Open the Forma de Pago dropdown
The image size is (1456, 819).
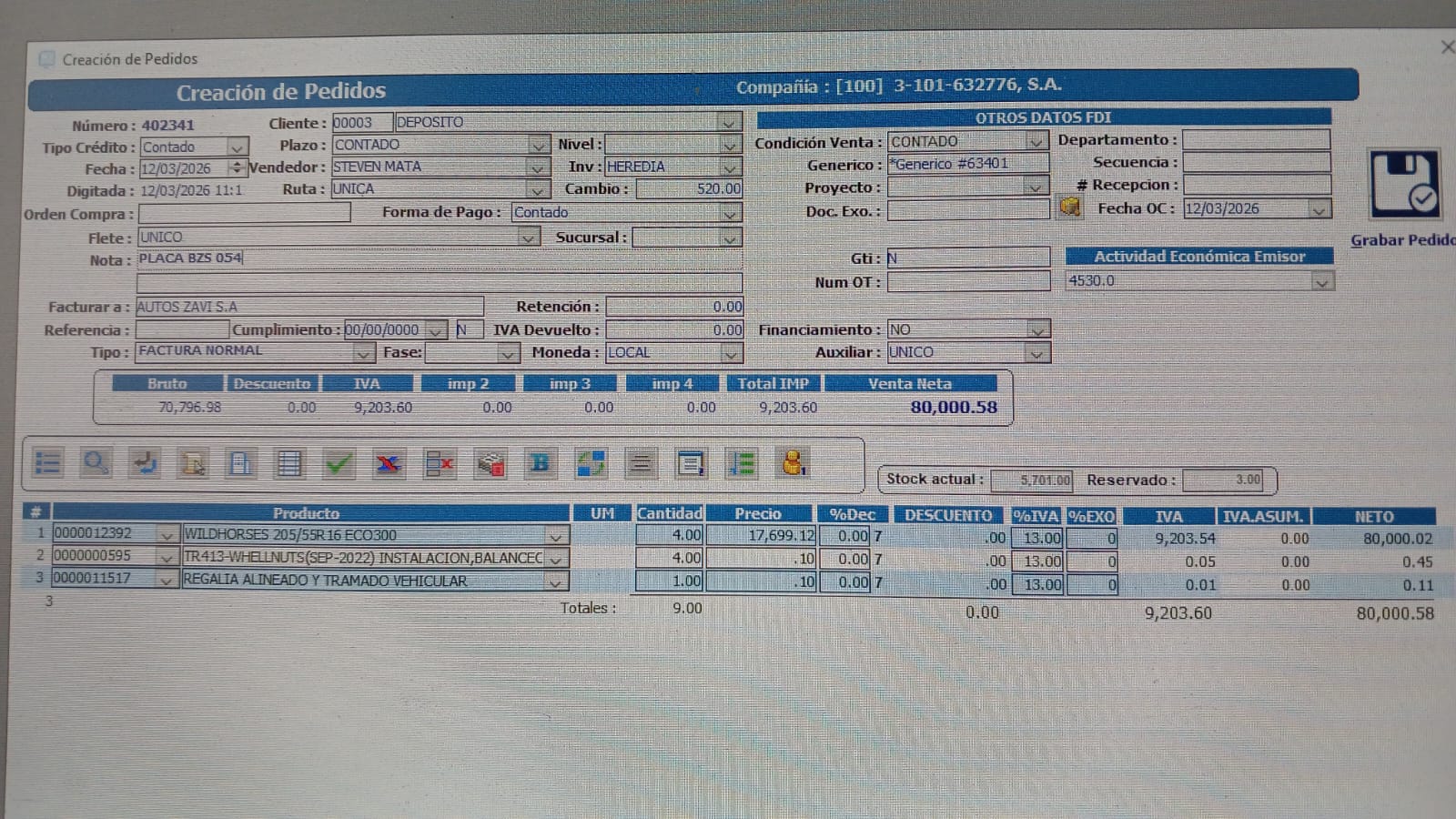[731, 212]
